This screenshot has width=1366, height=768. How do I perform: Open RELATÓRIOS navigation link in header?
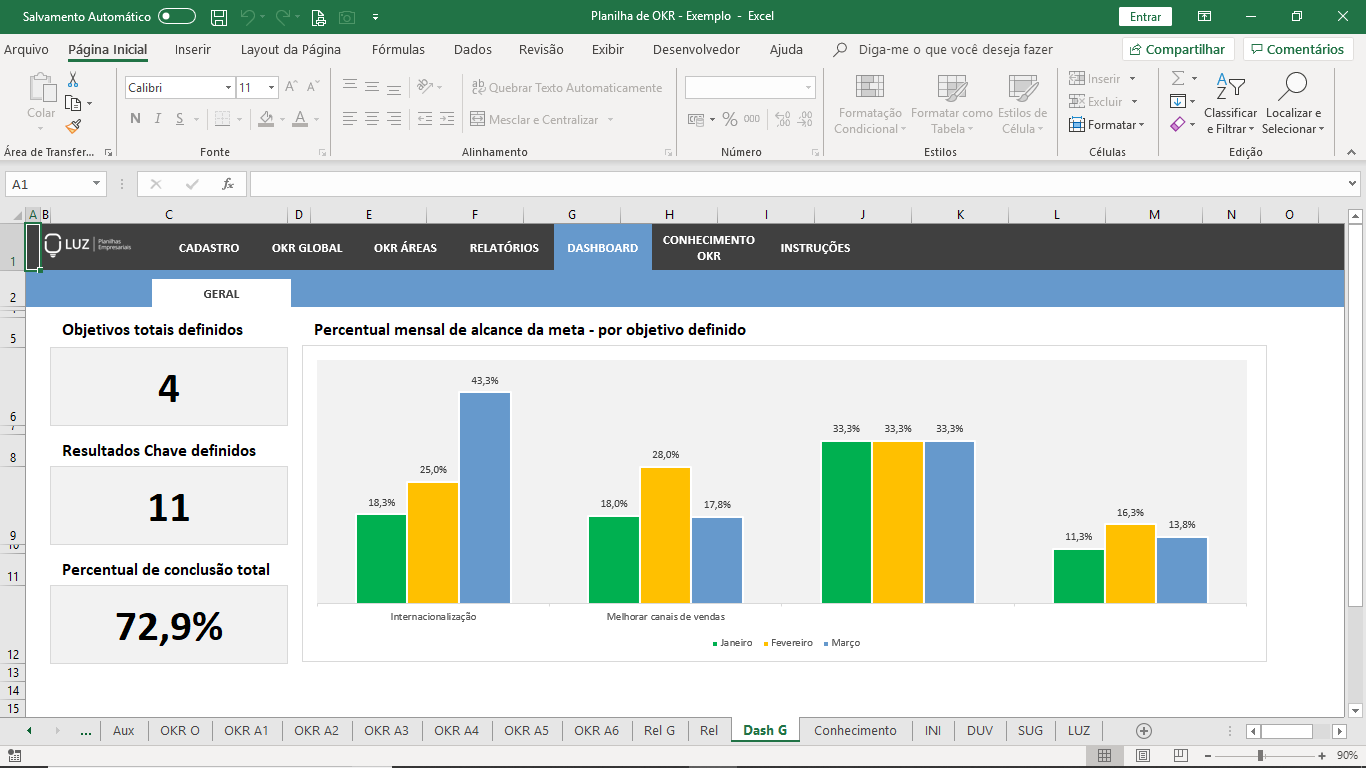point(504,248)
